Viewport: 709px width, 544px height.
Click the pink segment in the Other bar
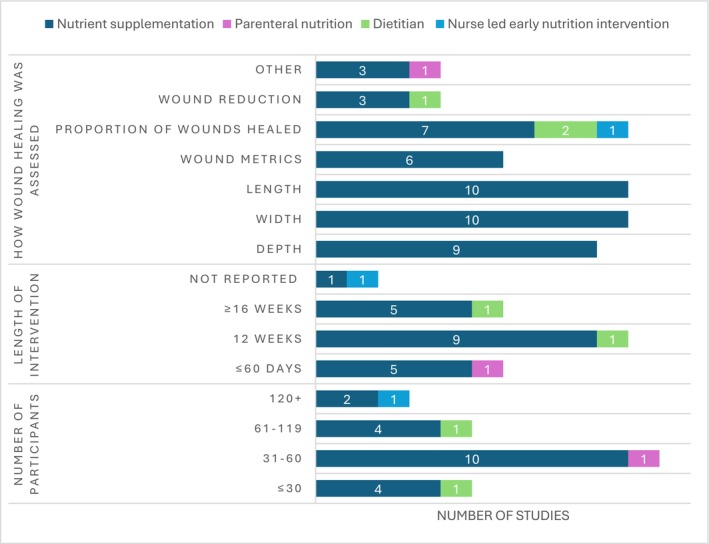pyautogui.click(x=425, y=70)
